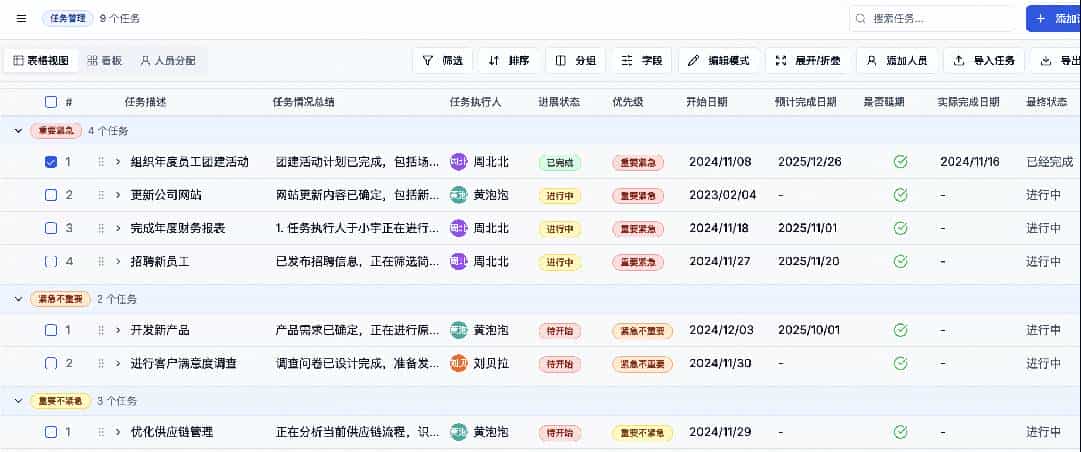1081x452 pixels.
Task: Switch to 表格视图 tab
Action: (x=41, y=61)
